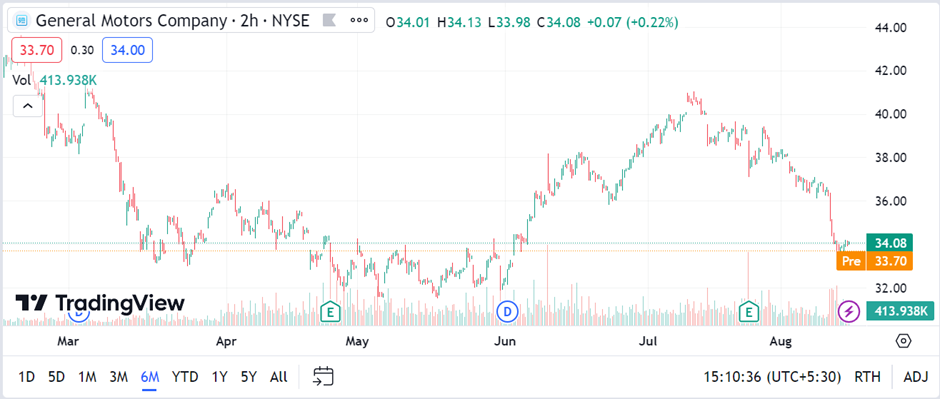Open the three-dot more menu
The height and width of the screenshot is (399, 940).
pyautogui.click(x=358, y=20)
